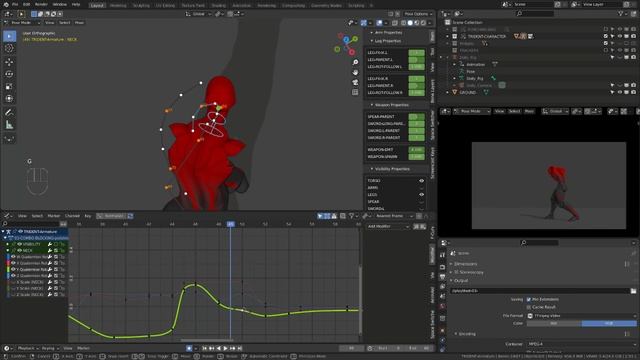Select the Transform tool in left toolbar
Viewport: 640px width, 360px height.
[x=9, y=99]
